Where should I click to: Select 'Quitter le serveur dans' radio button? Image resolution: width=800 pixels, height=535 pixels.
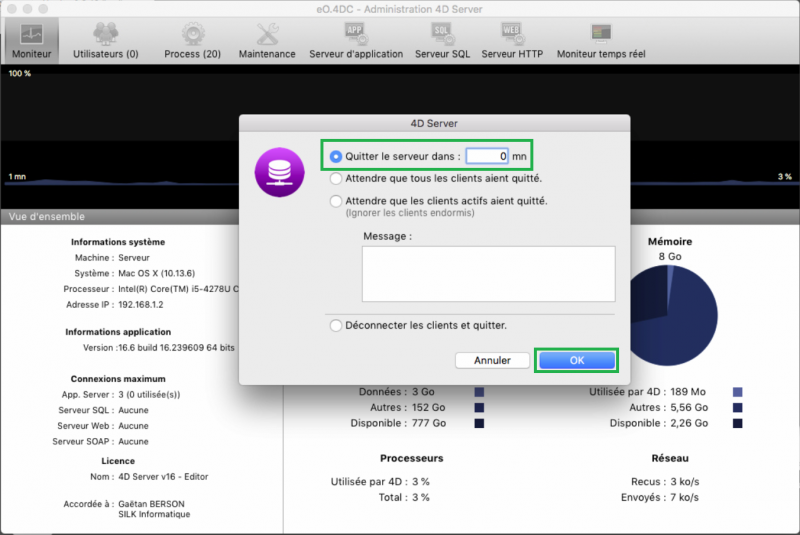click(336, 156)
